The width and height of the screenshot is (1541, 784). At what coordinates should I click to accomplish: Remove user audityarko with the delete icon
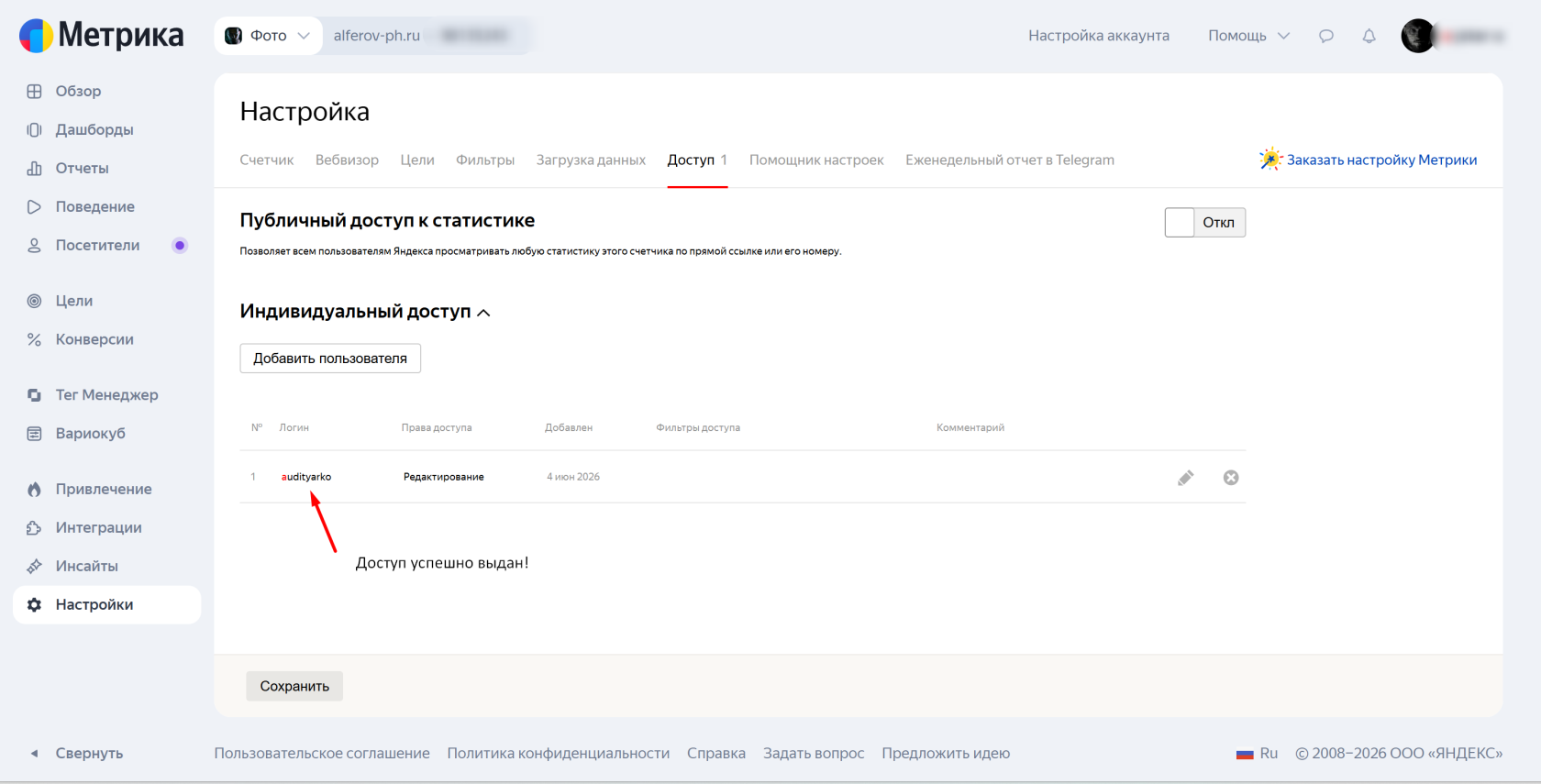point(1231,478)
